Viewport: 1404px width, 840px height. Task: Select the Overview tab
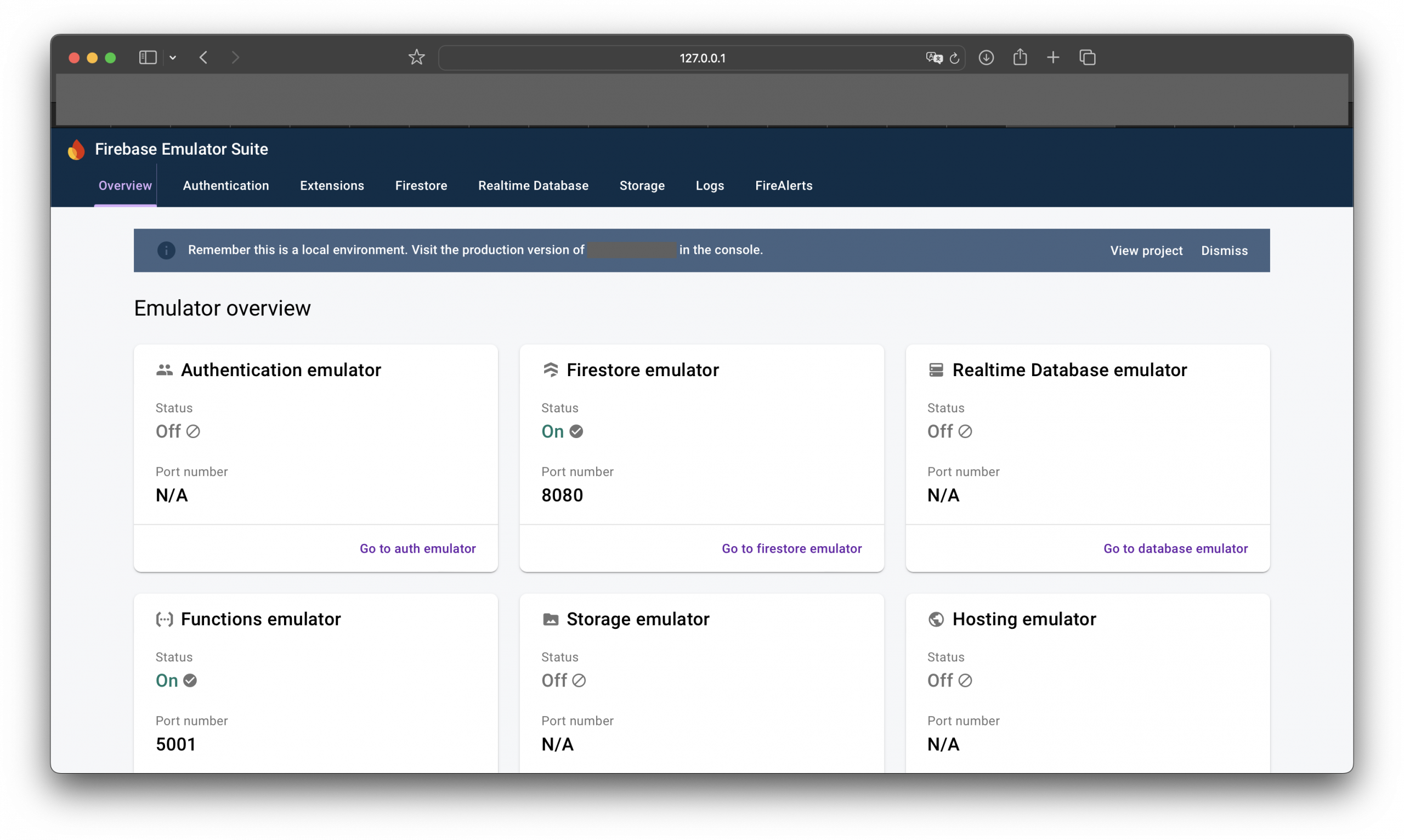pos(125,186)
